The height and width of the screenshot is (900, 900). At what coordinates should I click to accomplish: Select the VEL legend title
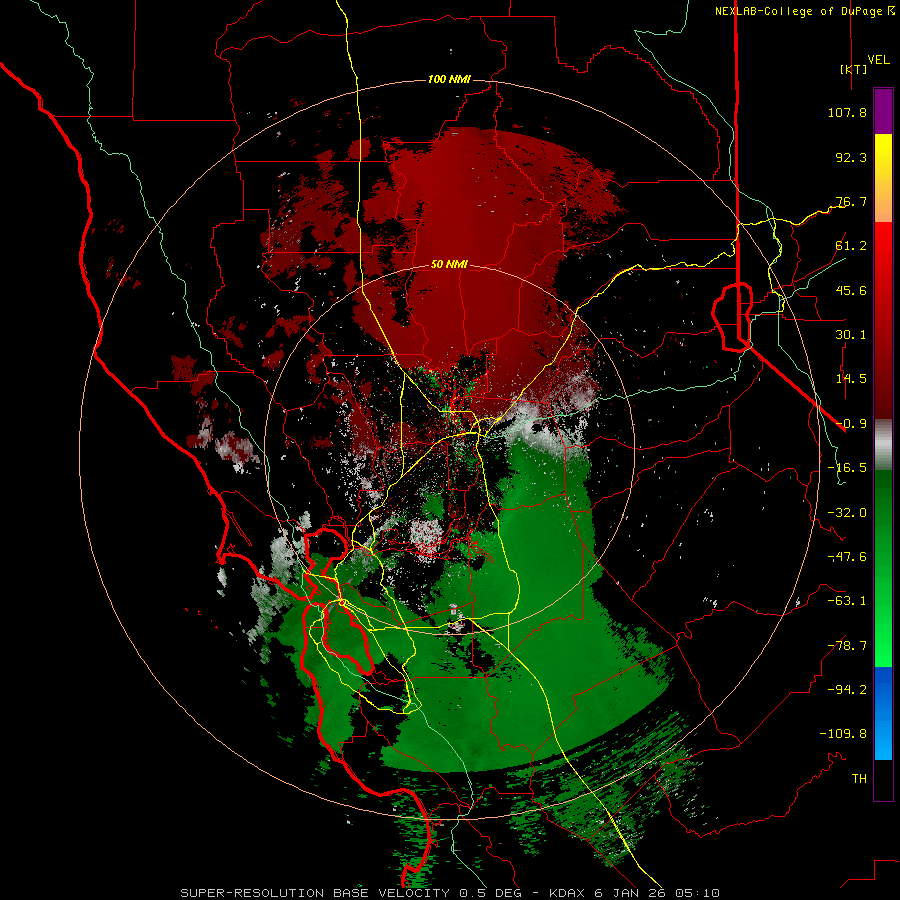pyautogui.click(x=879, y=60)
